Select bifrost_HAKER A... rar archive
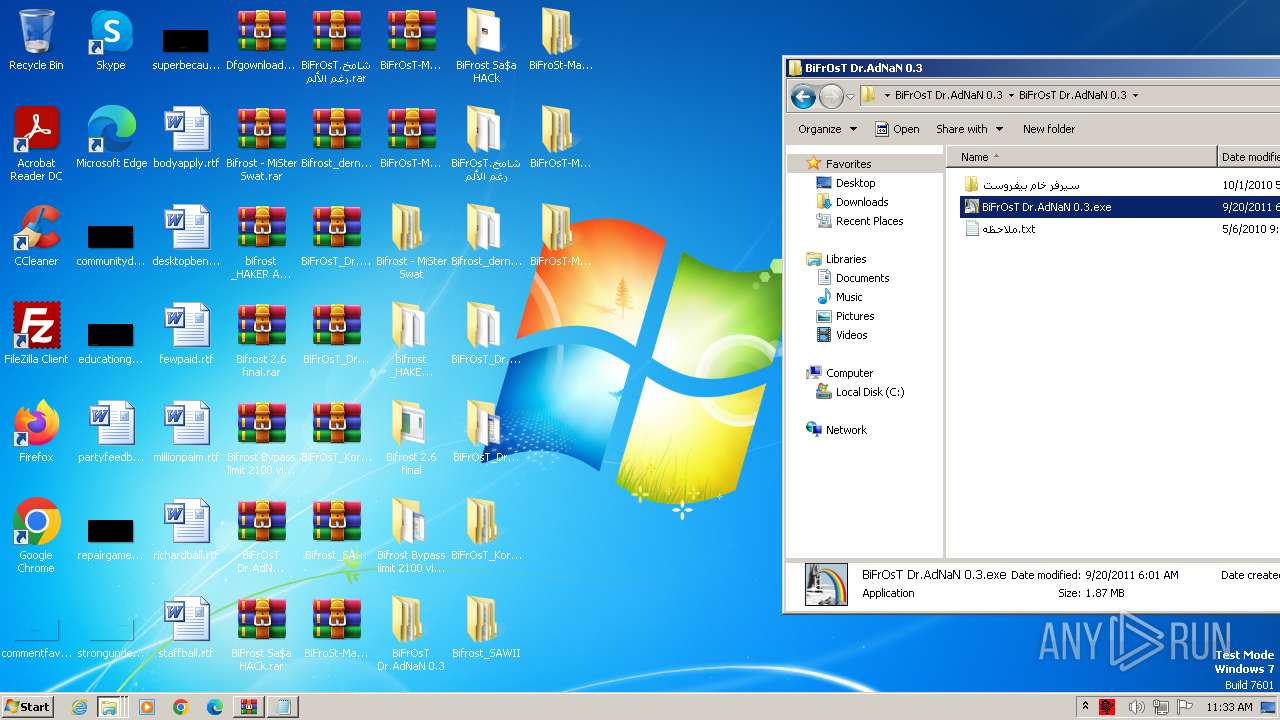1280x720 pixels. 261,242
